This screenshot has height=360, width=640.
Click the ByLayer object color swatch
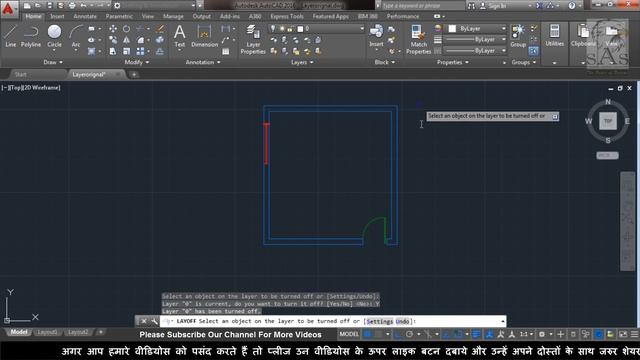tap(452, 29)
